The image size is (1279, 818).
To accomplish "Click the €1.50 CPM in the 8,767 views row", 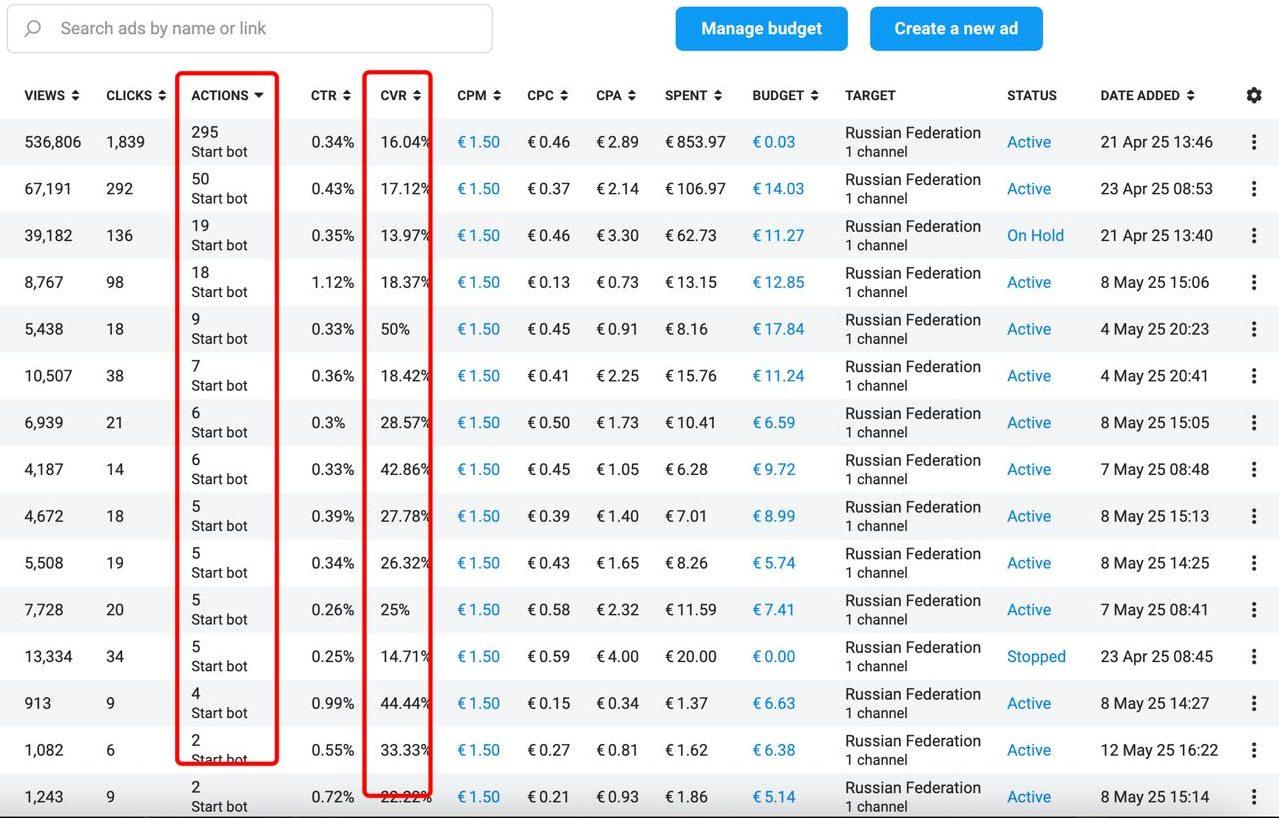I will click(479, 283).
